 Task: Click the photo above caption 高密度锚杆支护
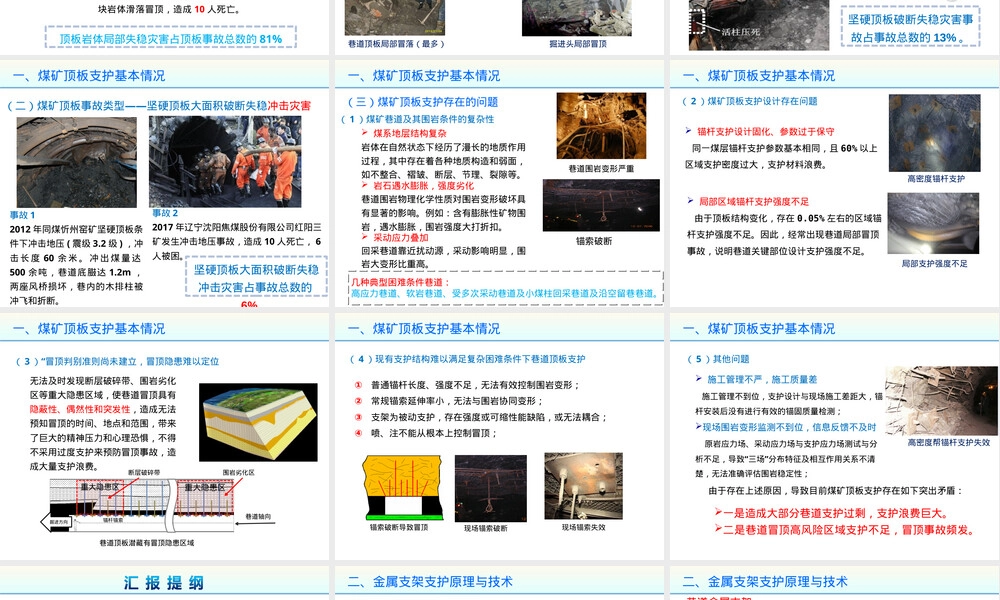coord(934,133)
